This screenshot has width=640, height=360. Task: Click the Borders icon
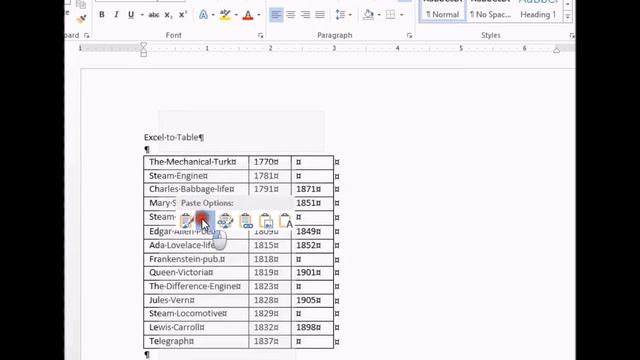[x=391, y=15]
